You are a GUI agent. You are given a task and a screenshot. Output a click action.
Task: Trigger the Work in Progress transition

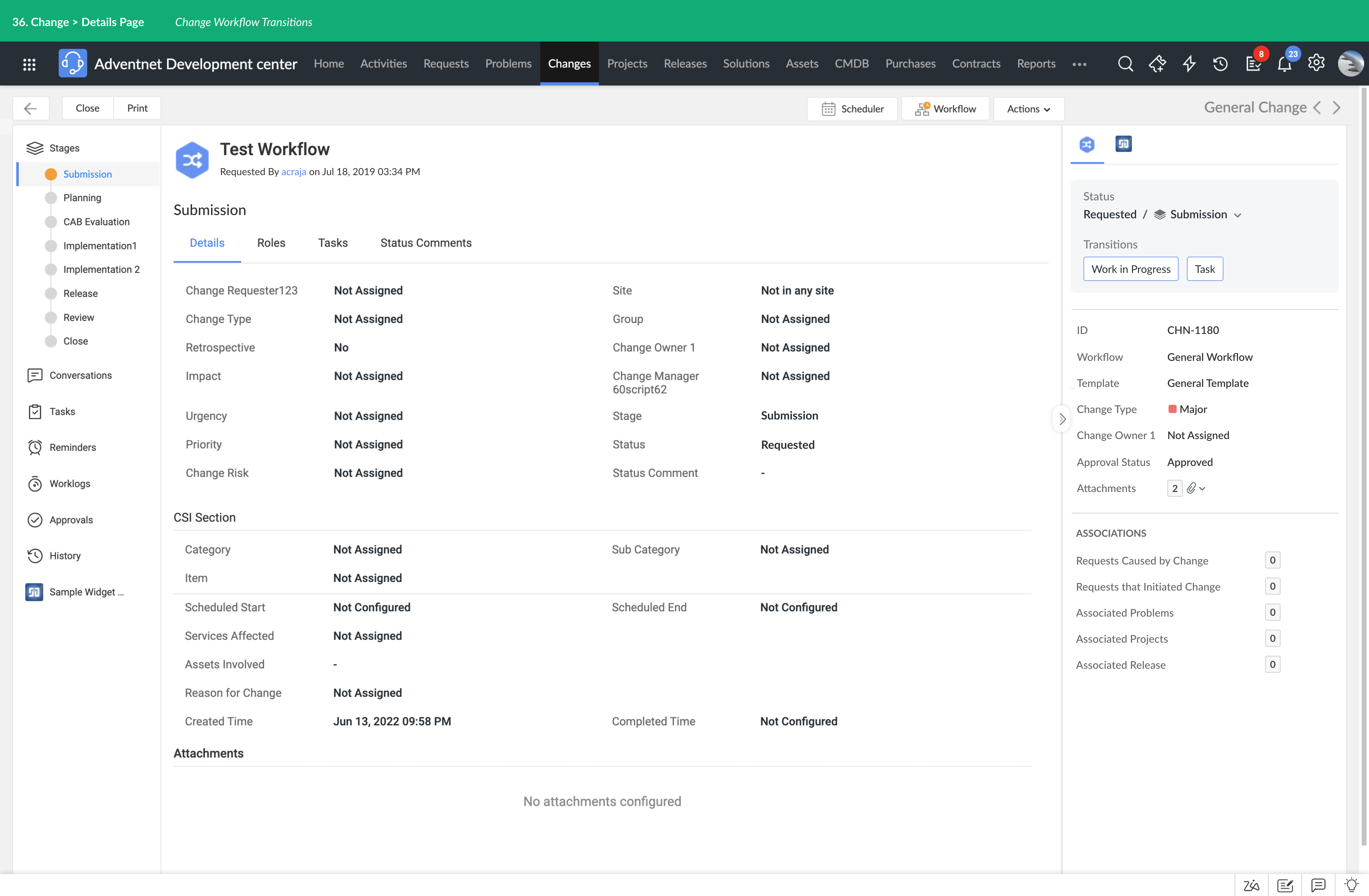[1131, 269]
